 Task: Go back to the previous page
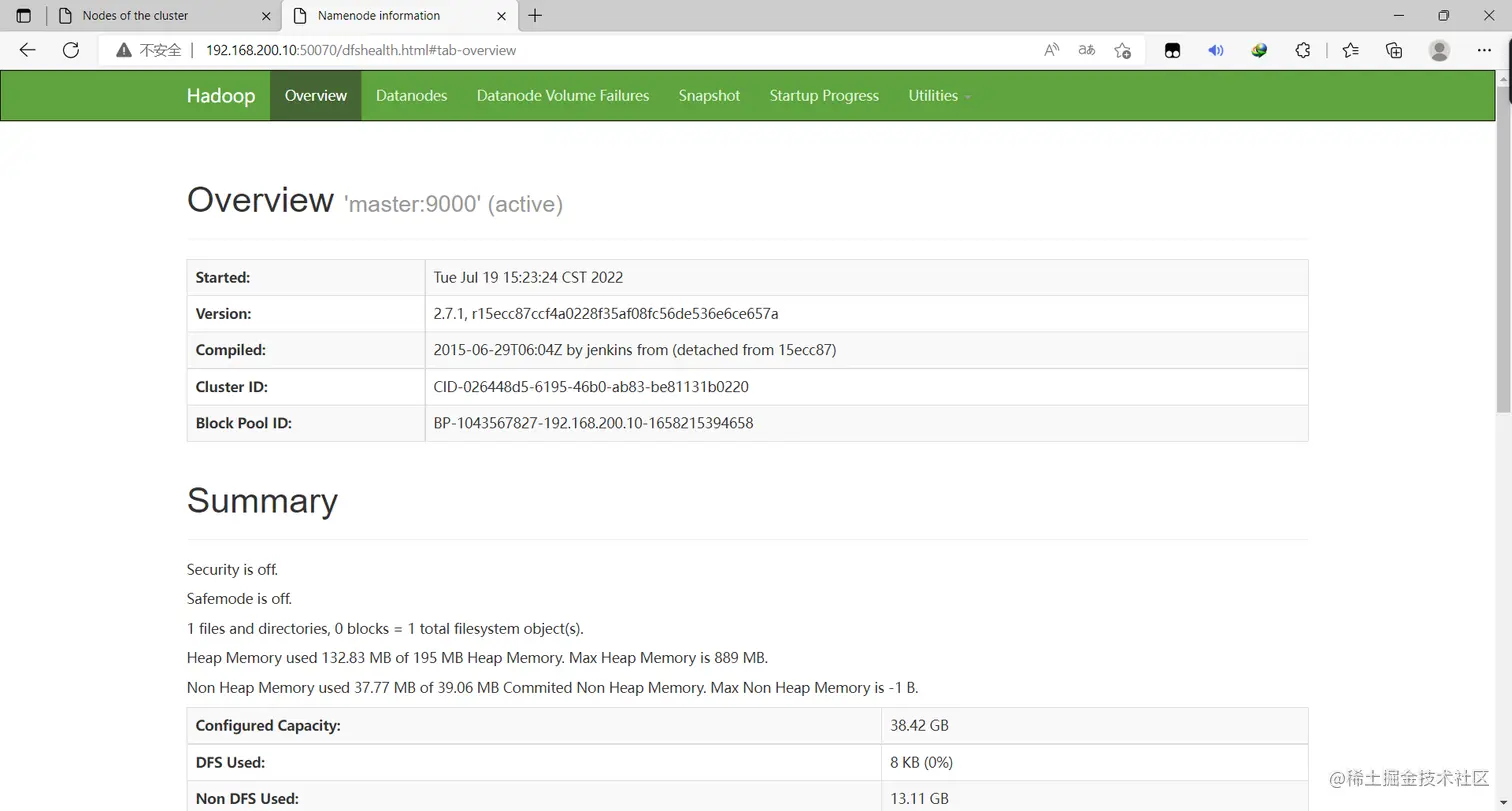27,50
